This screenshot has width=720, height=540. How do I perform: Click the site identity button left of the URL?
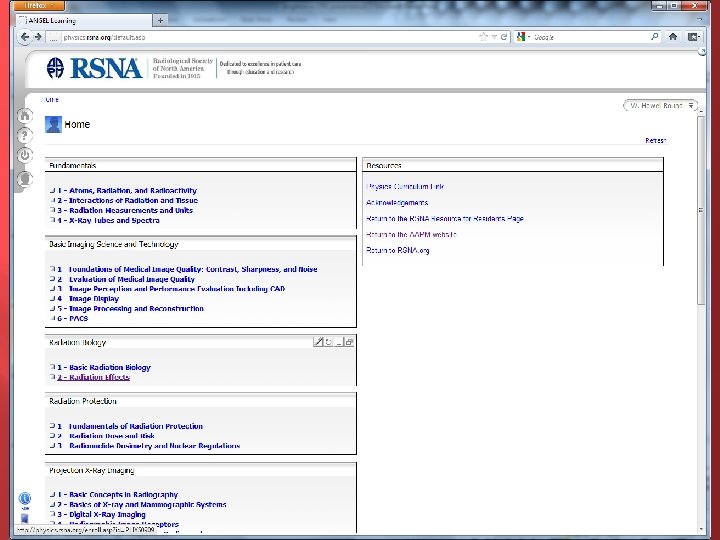coord(53,38)
